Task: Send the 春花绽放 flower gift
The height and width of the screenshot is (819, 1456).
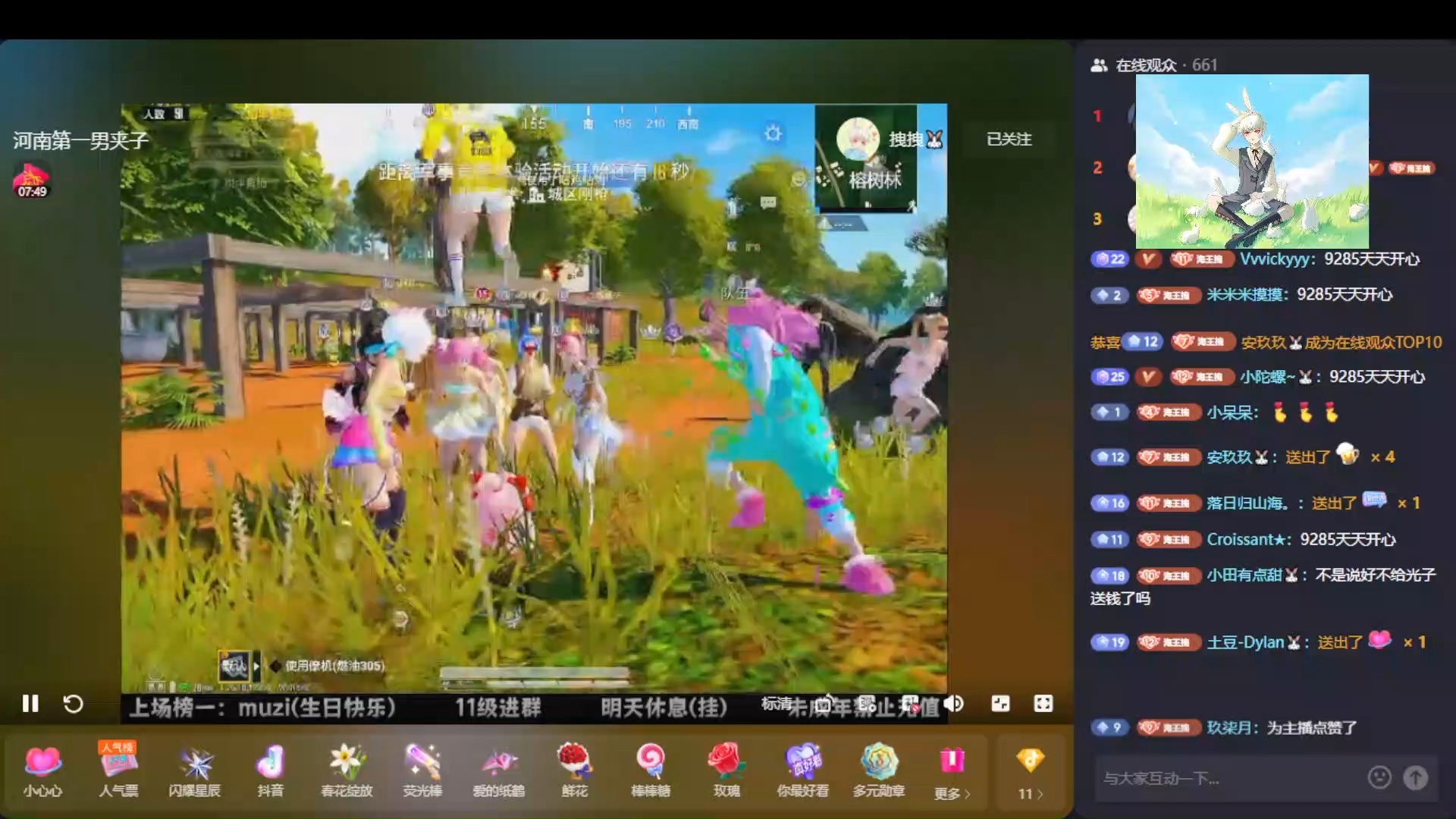Action: pos(347,770)
